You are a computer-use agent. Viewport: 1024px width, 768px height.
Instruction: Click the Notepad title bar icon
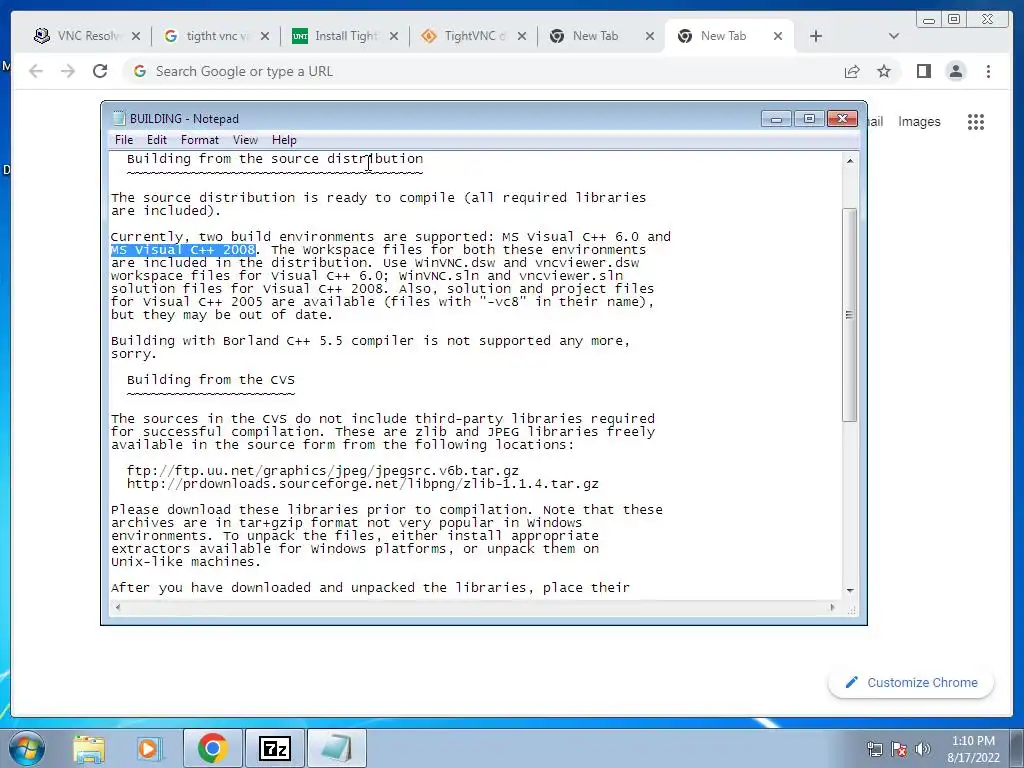point(119,118)
